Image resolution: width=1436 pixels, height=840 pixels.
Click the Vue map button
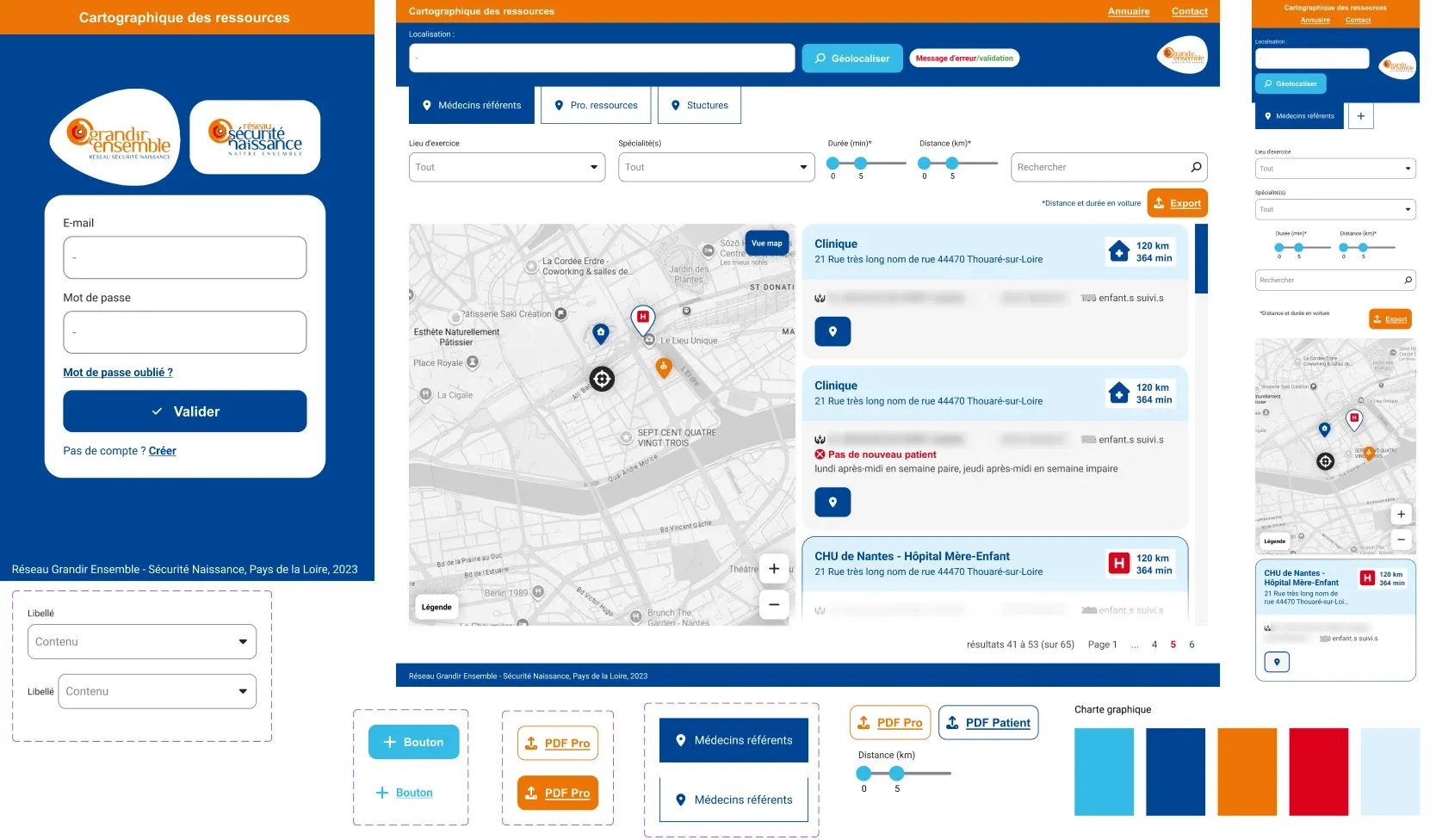pos(766,244)
